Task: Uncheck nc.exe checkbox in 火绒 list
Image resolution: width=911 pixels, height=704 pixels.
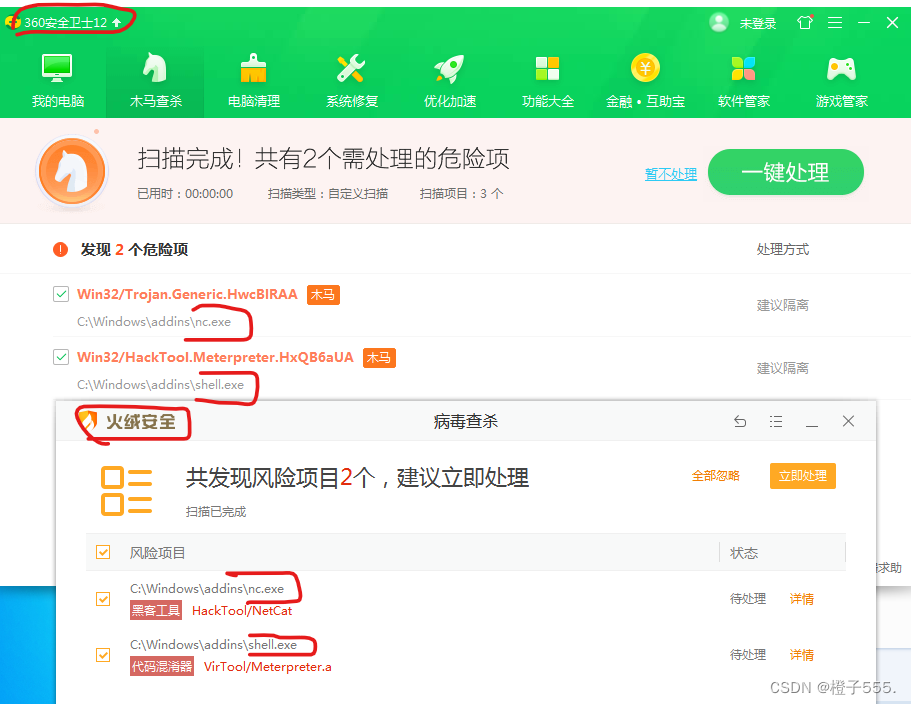Action: (103, 598)
